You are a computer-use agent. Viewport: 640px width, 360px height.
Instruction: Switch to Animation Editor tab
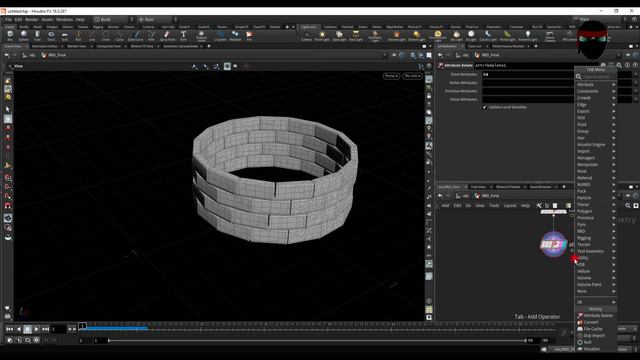44,46
